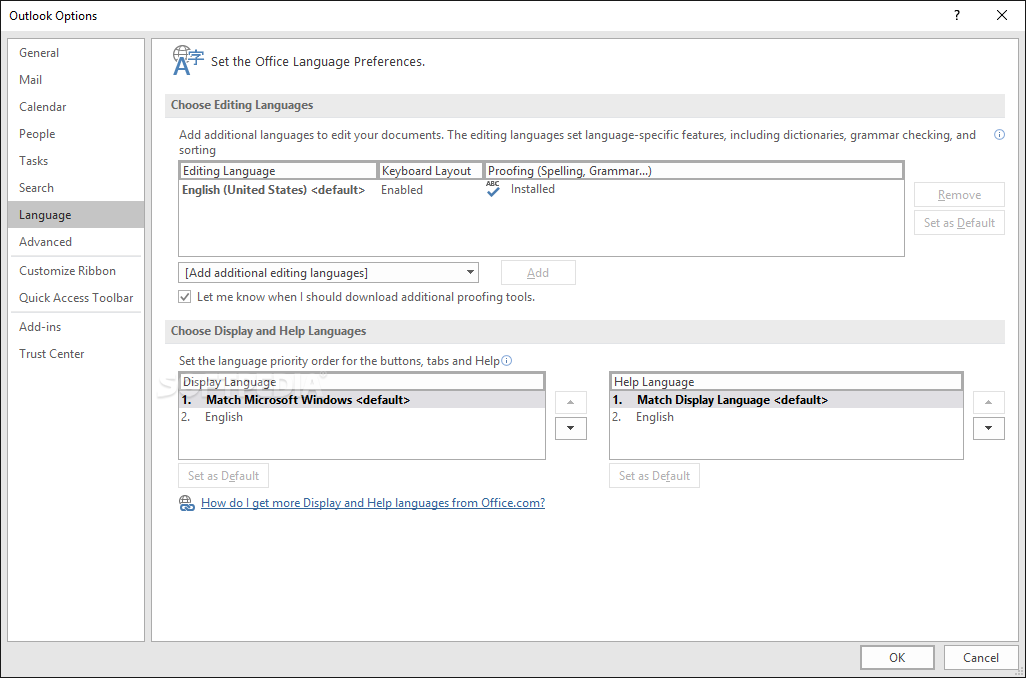Click the ABC proofing checkmark icon

(x=493, y=189)
